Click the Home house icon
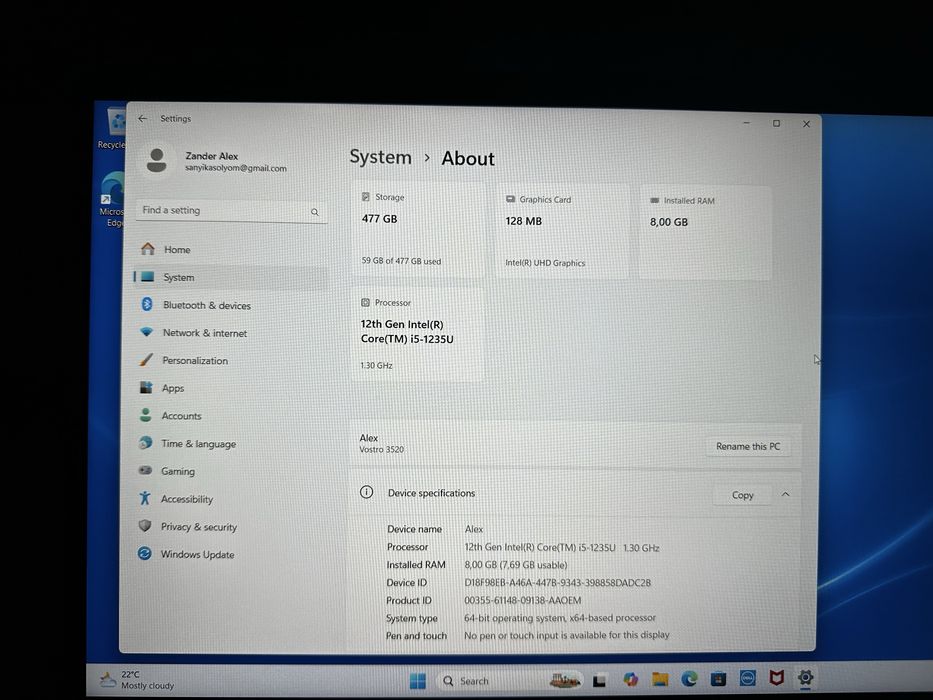 pos(148,249)
